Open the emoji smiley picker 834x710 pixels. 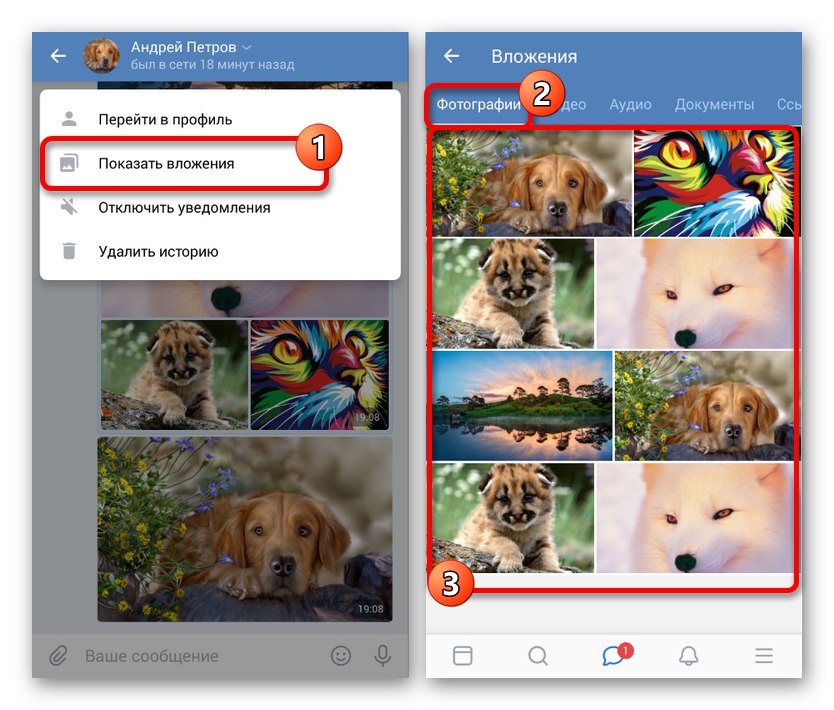pyautogui.click(x=341, y=656)
